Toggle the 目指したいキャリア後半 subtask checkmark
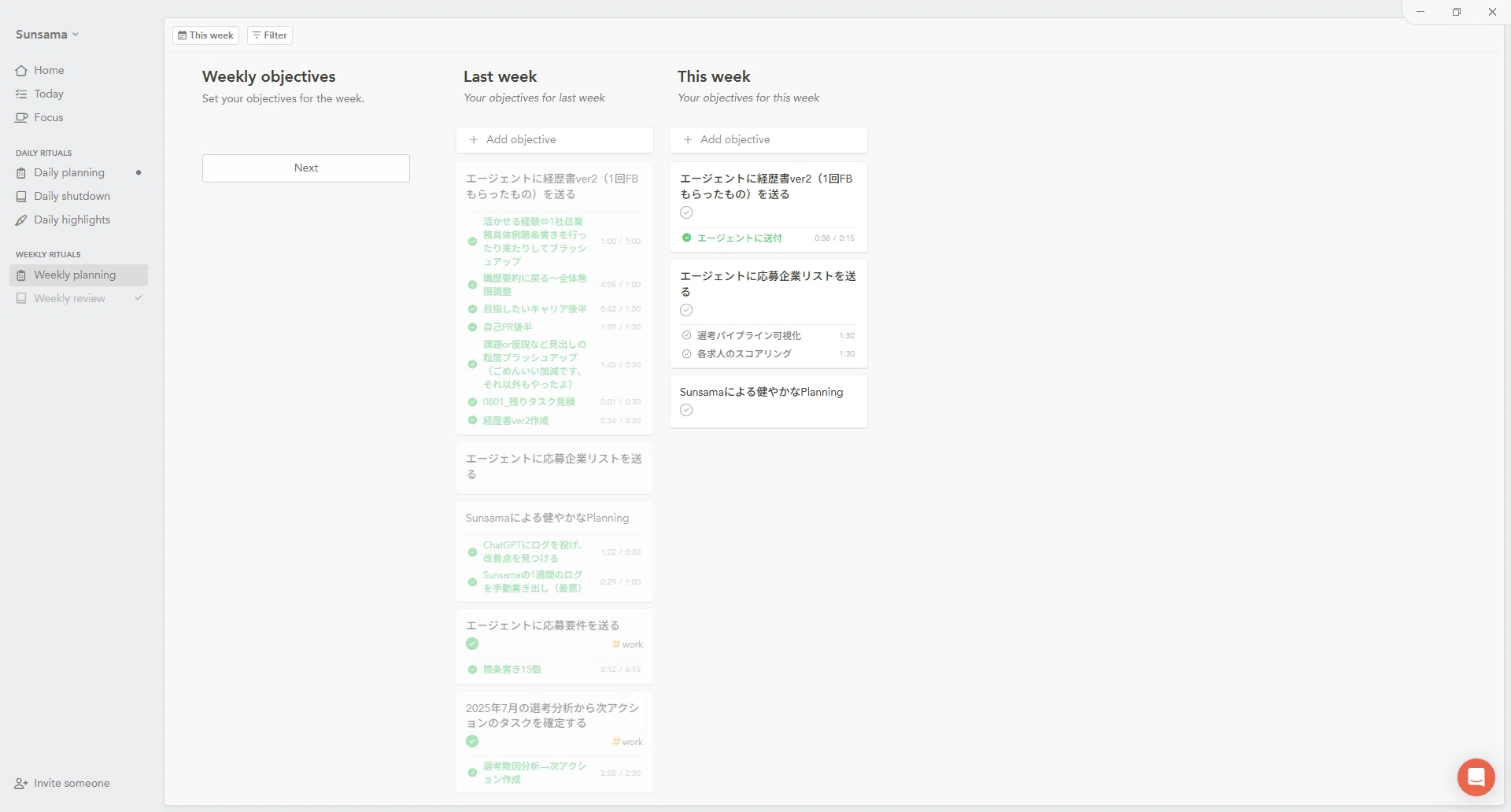Image resolution: width=1511 pixels, height=812 pixels. point(472,309)
